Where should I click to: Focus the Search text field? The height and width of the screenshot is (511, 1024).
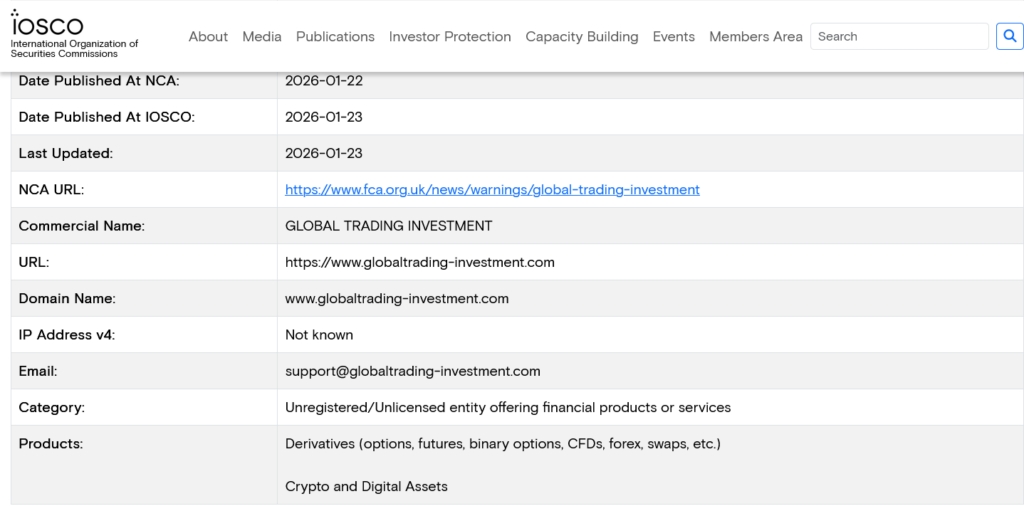(898, 37)
